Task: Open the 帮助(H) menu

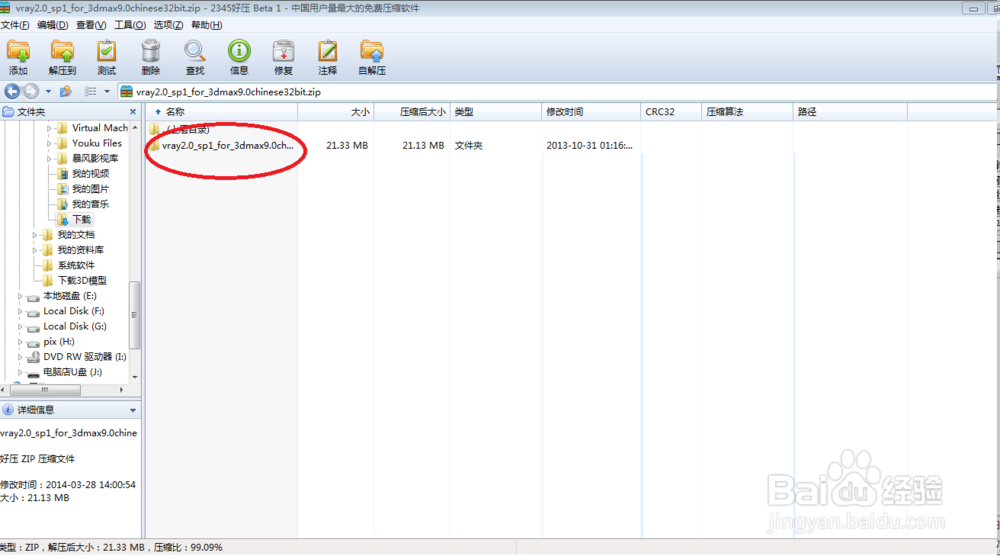Action: [207, 25]
